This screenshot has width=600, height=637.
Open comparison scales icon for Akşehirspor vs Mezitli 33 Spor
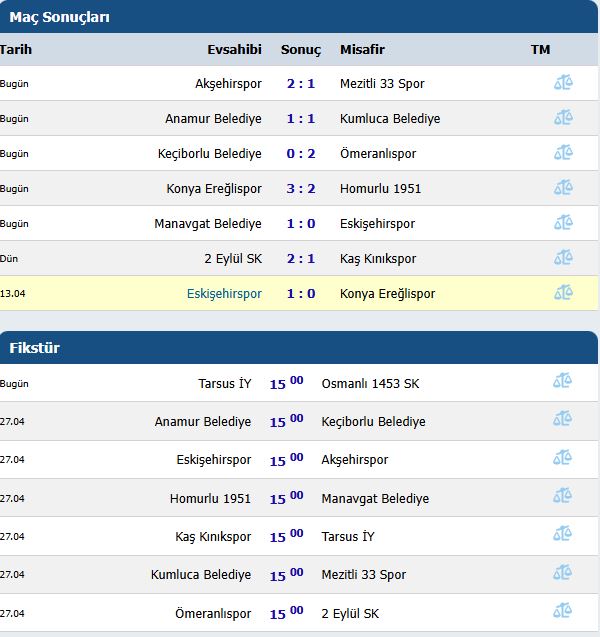[x=563, y=82]
